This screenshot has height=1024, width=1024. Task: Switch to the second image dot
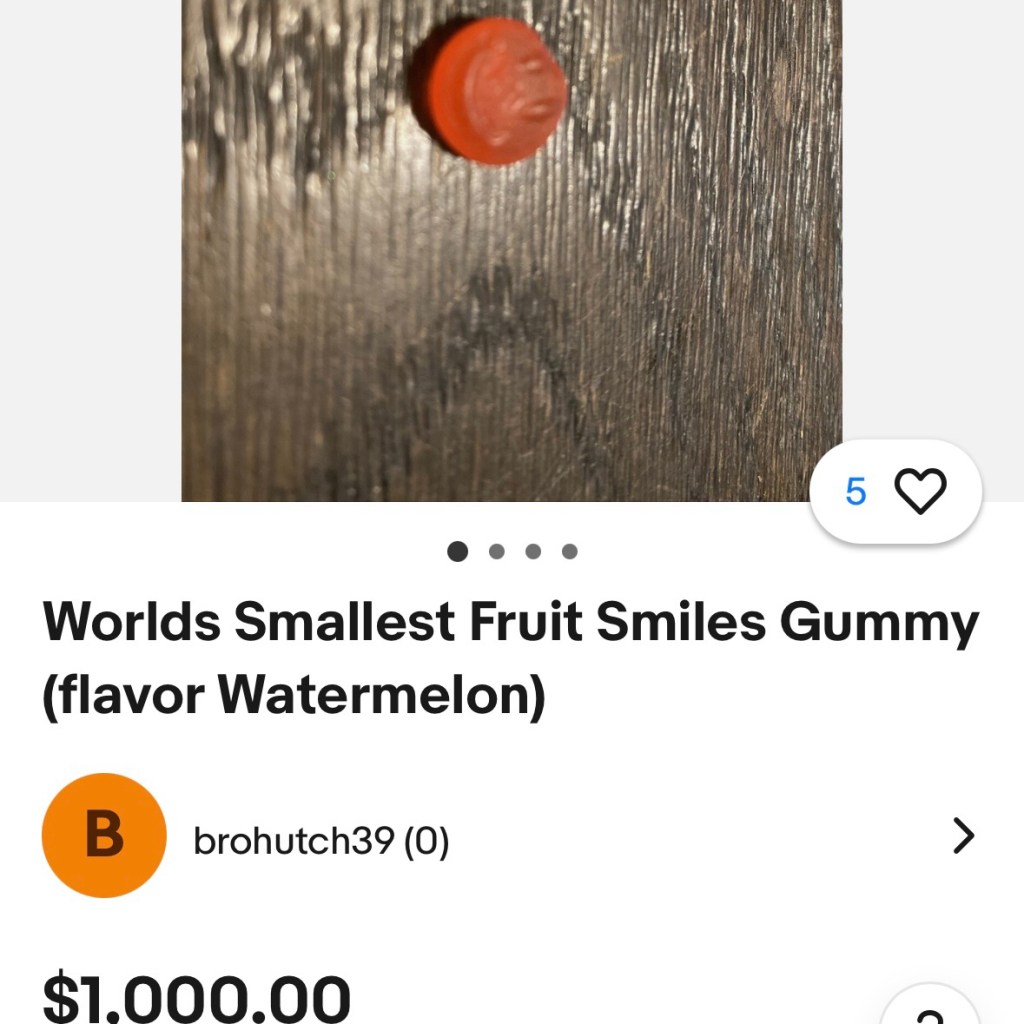tap(497, 551)
